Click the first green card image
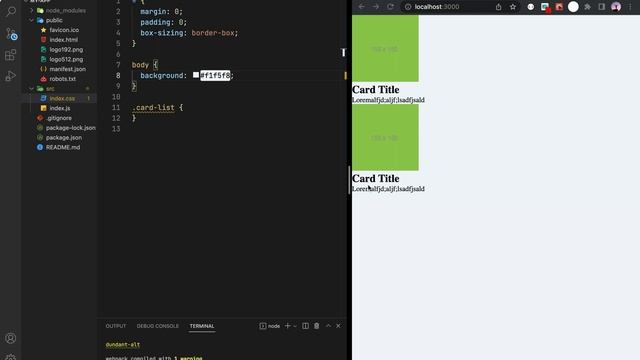The height and width of the screenshot is (360, 640). click(x=385, y=49)
